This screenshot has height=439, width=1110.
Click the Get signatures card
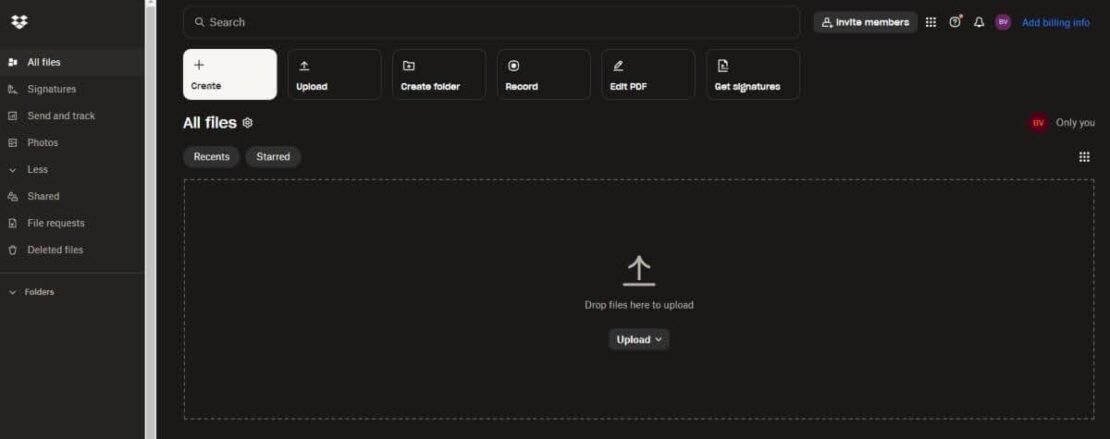(753, 74)
